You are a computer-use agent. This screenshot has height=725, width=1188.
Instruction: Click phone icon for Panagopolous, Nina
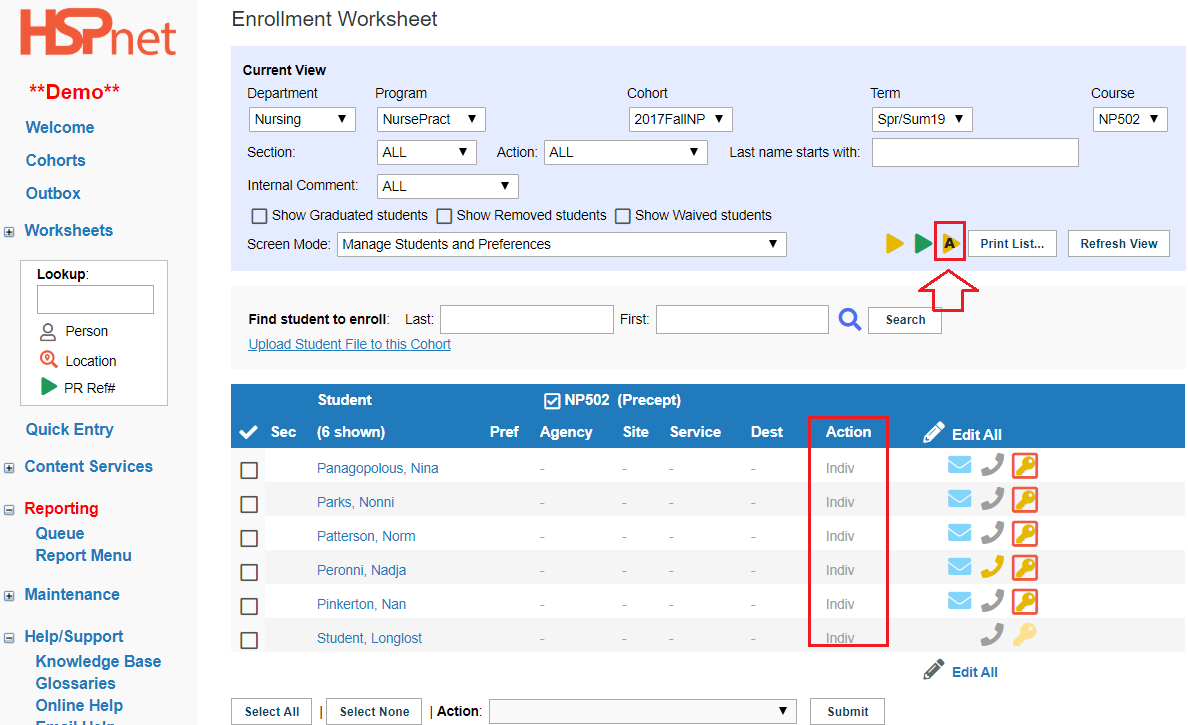992,464
